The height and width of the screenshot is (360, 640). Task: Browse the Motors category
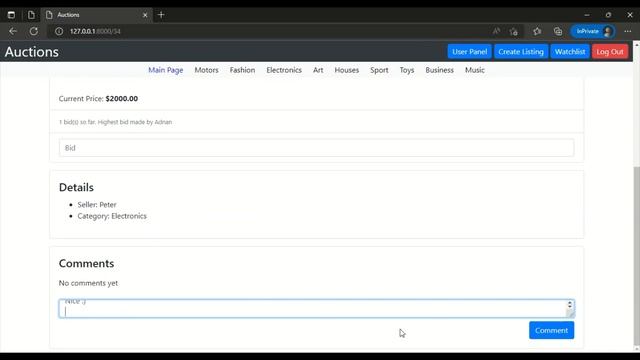(206, 70)
